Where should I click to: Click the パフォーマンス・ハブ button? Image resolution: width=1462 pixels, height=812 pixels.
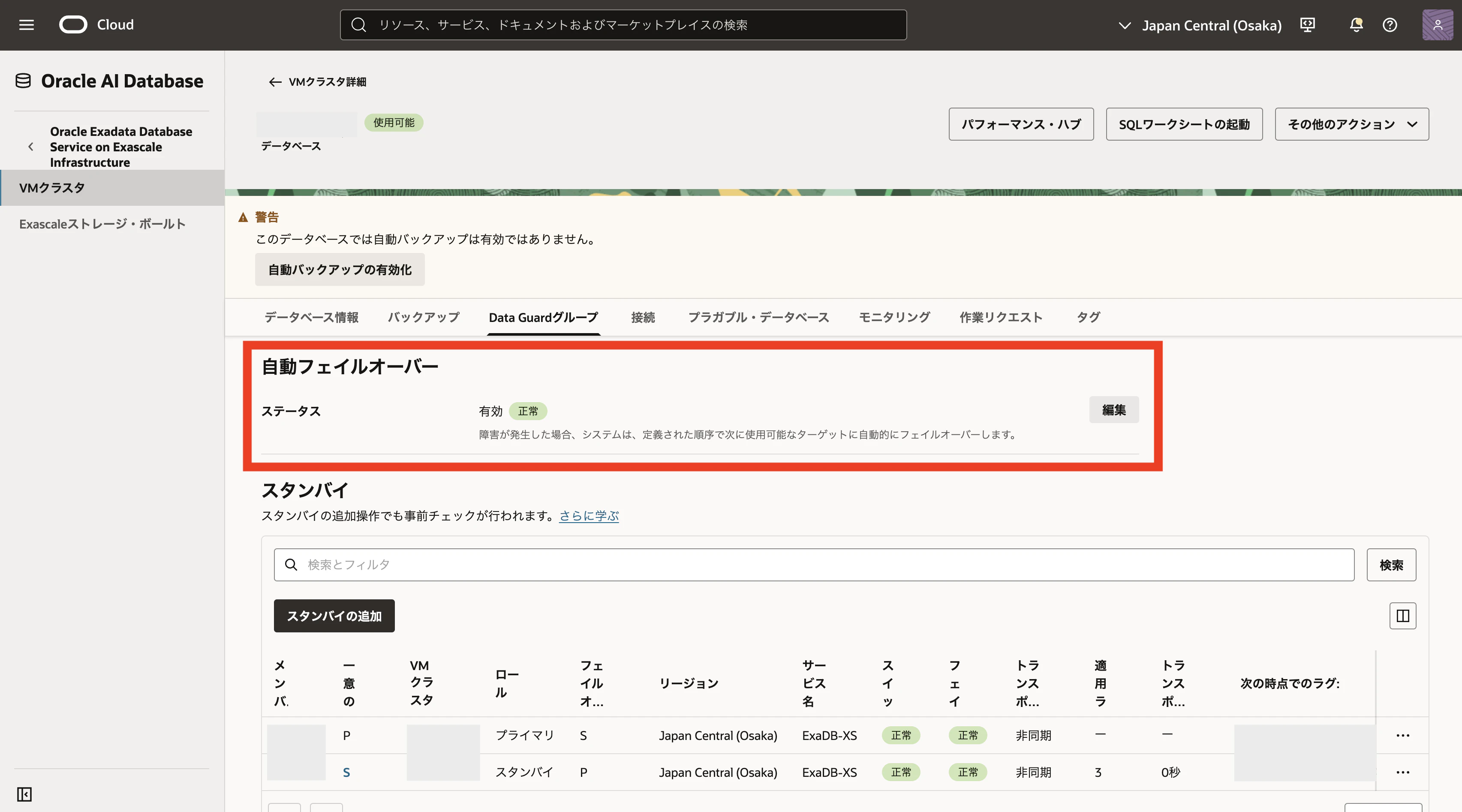coord(1021,124)
